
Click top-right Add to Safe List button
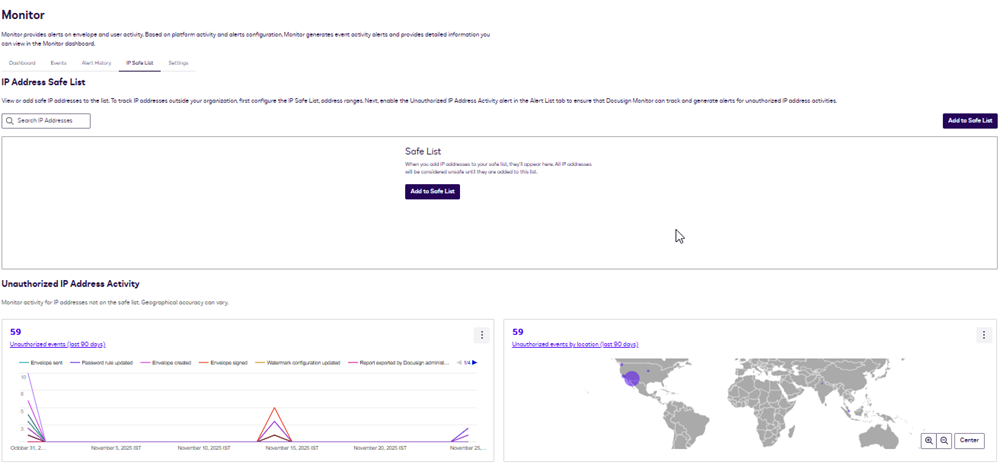[x=969, y=121]
